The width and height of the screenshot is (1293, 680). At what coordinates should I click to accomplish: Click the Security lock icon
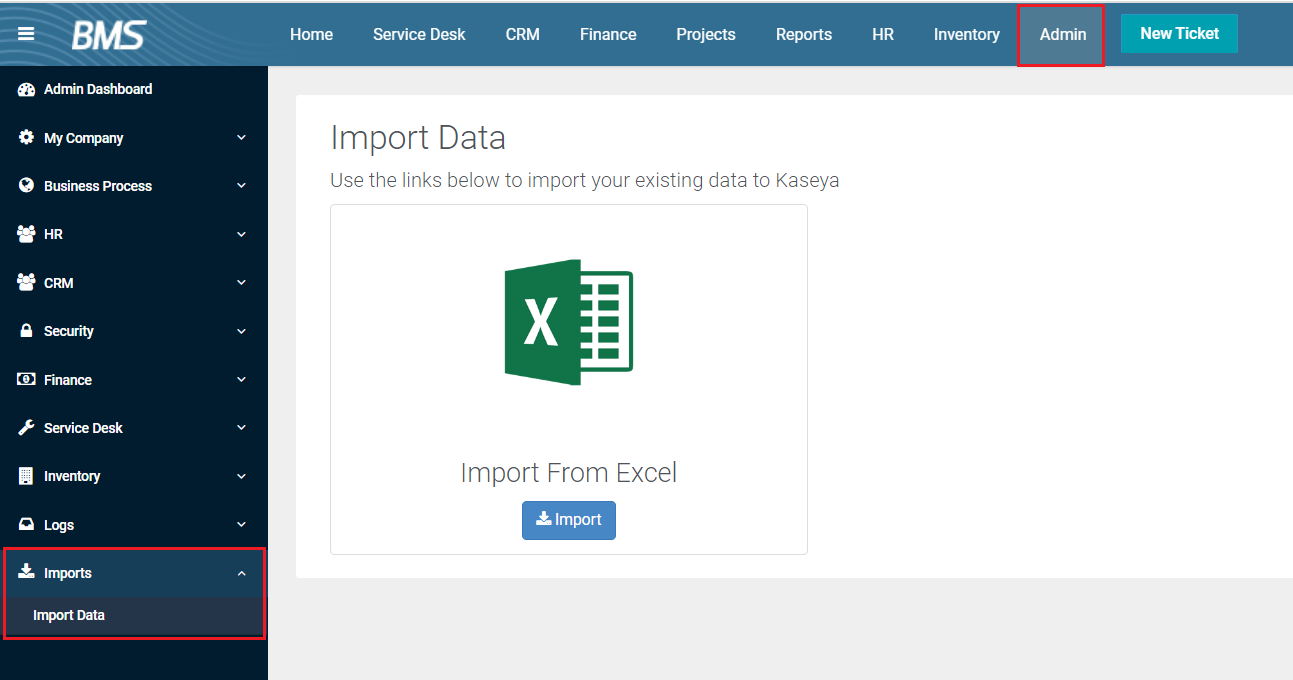27,331
